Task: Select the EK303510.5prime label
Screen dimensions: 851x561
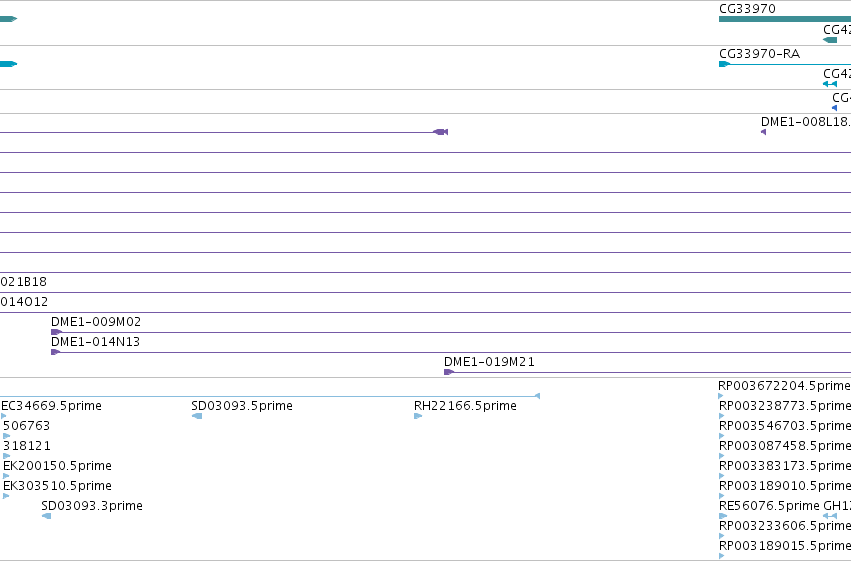Action: coord(58,486)
